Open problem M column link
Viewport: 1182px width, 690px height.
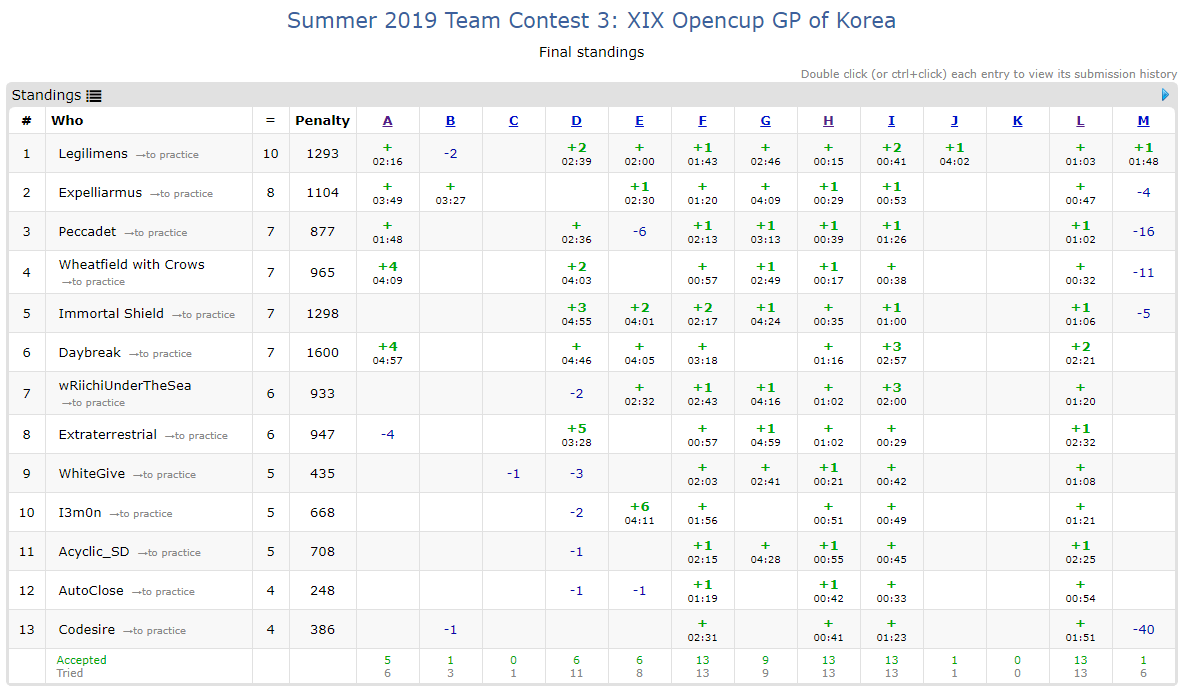coord(1143,121)
